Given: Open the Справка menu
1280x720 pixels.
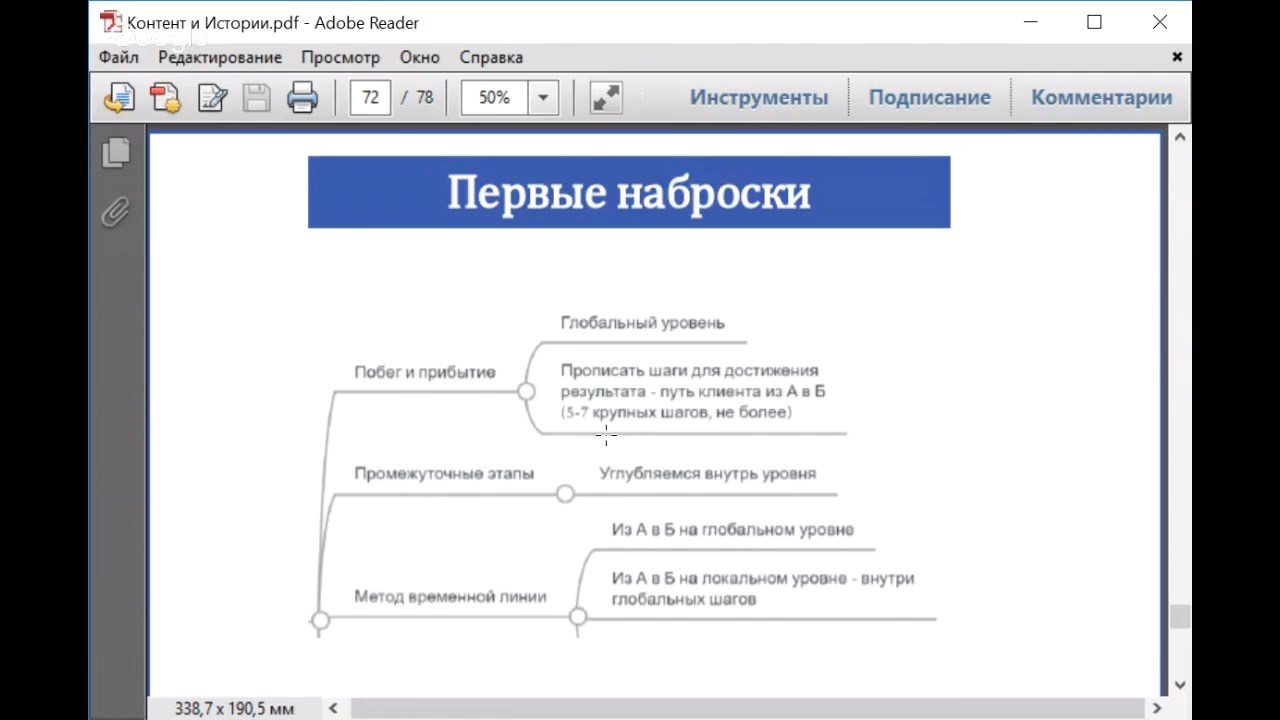Looking at the screenshot, I should (x=491, y=57).
